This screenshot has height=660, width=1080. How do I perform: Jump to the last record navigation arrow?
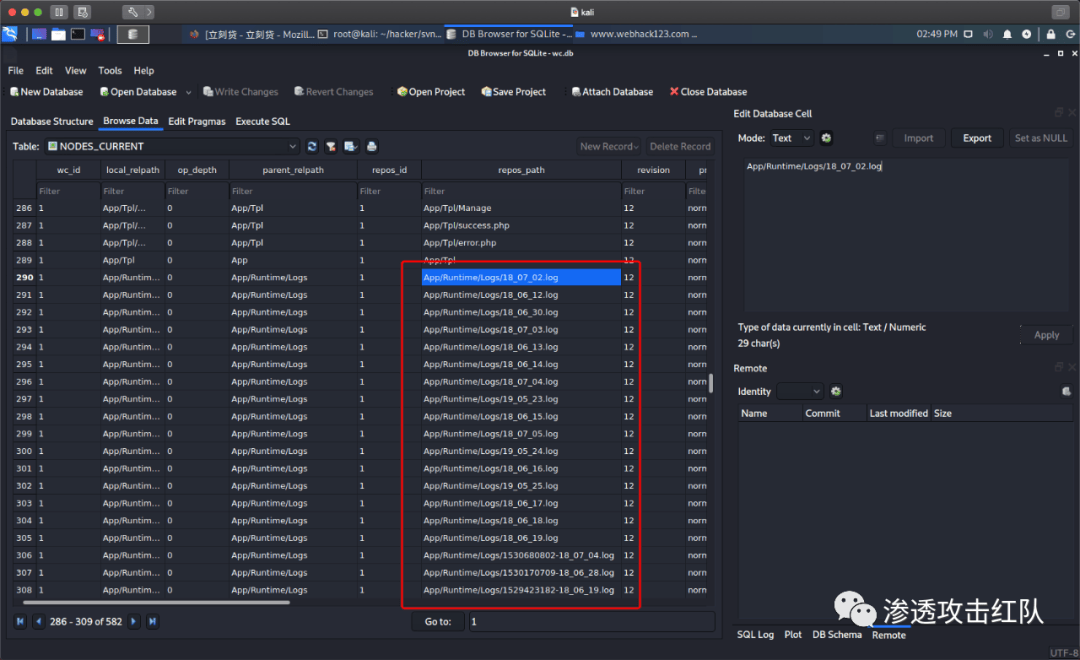(153, 621)
